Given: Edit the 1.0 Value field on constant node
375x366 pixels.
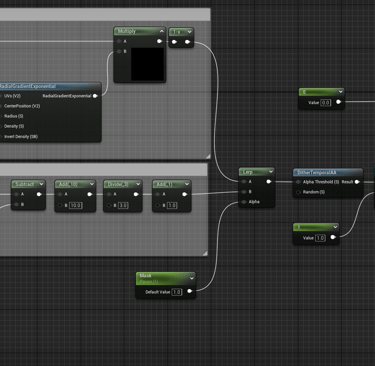Looking at the screenshot, I should [x=320, y=238].
